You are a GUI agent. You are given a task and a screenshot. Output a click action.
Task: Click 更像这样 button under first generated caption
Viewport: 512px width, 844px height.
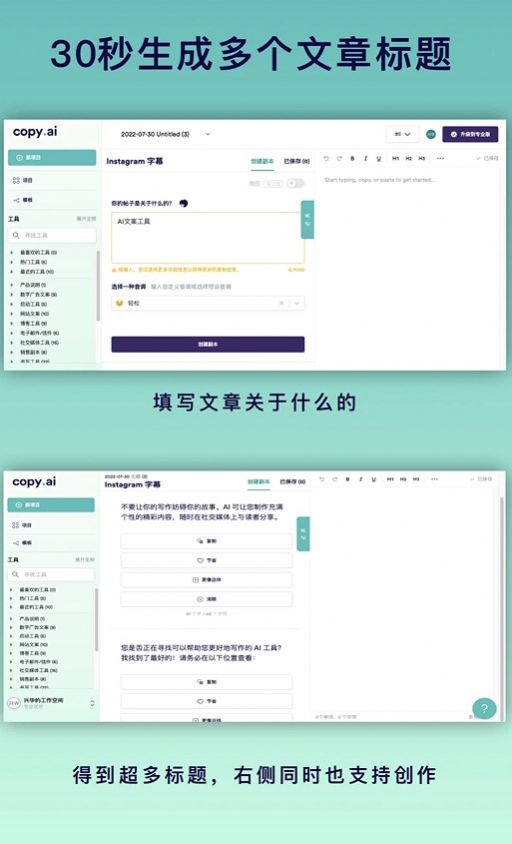tap(207, 579)
